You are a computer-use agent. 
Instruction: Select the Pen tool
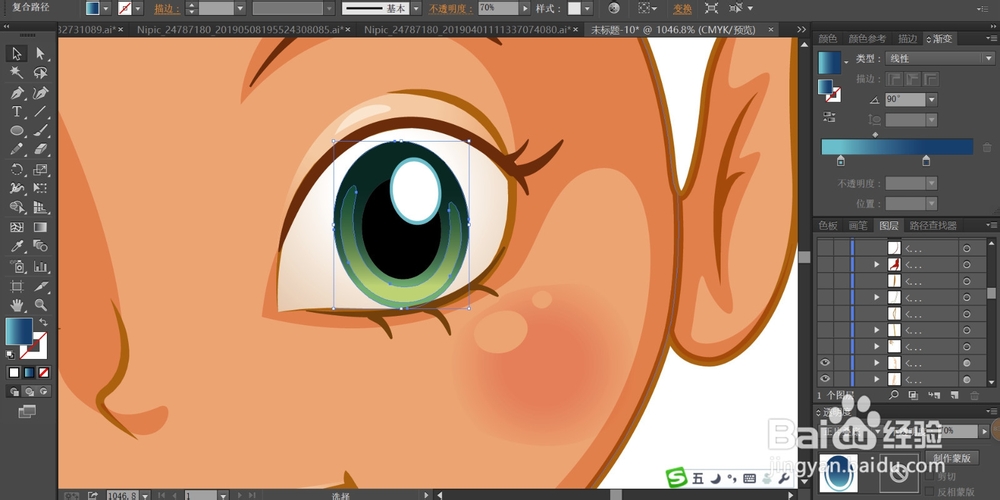pyautogui.click(x=17, y=93)
